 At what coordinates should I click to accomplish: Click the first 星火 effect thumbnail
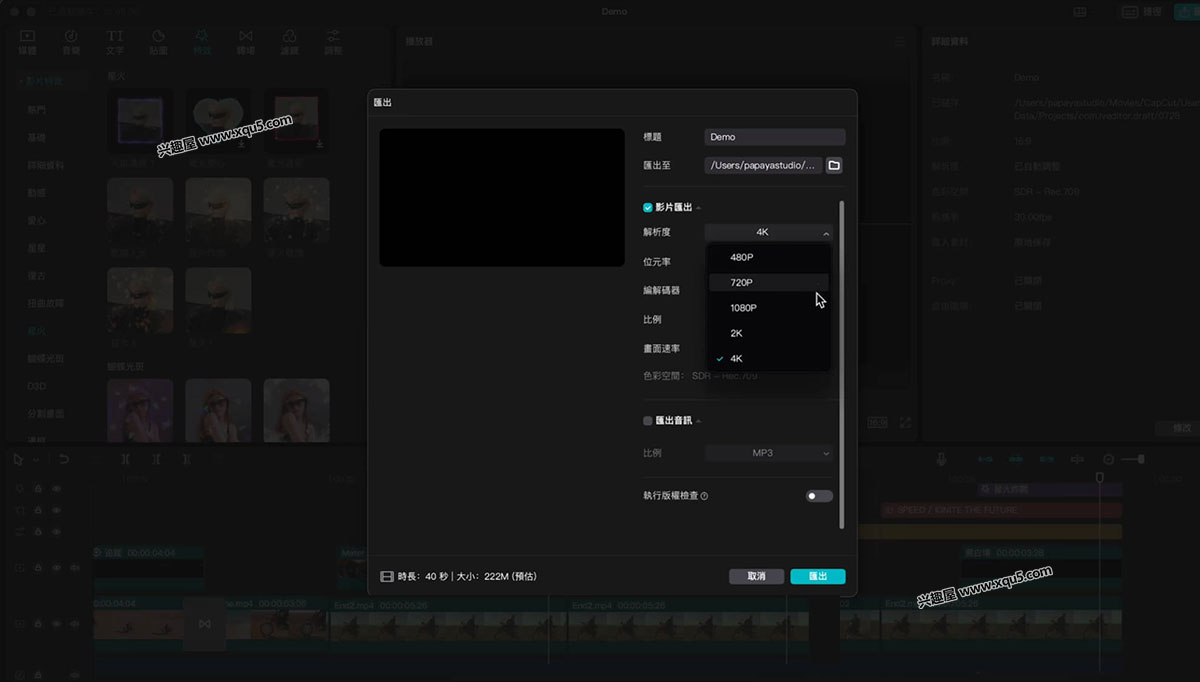coord(140,122)
